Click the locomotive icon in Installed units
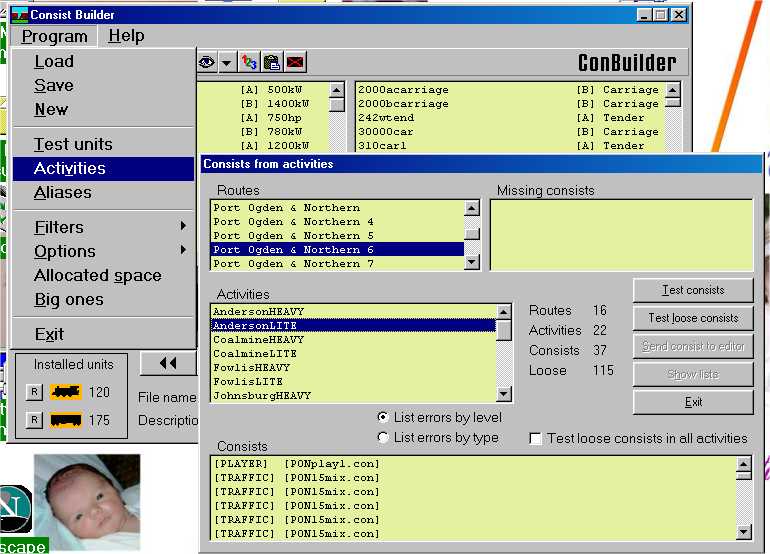The height and width of the screenshot is (554, 770). tap(66, 392)
